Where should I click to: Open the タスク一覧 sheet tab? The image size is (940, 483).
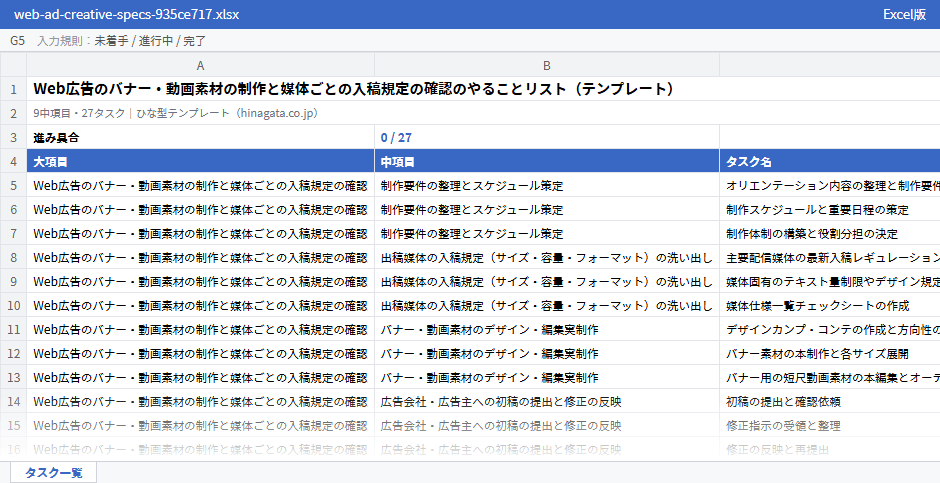click(x=53, y=472)
